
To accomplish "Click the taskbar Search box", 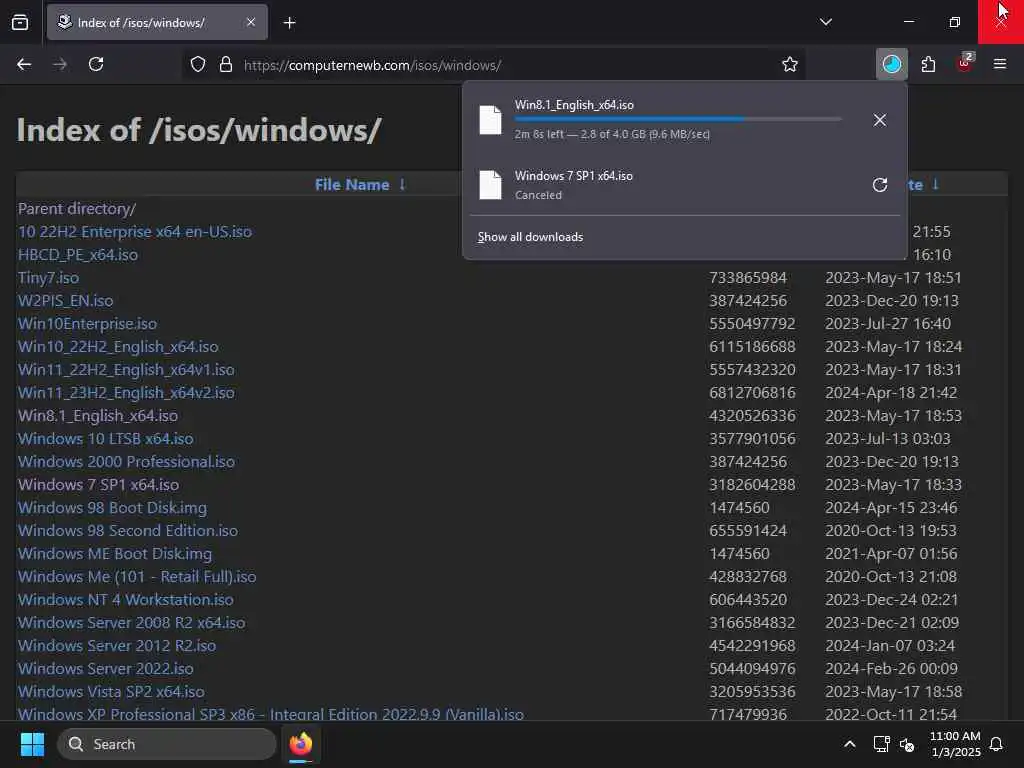I will [167, 744].
